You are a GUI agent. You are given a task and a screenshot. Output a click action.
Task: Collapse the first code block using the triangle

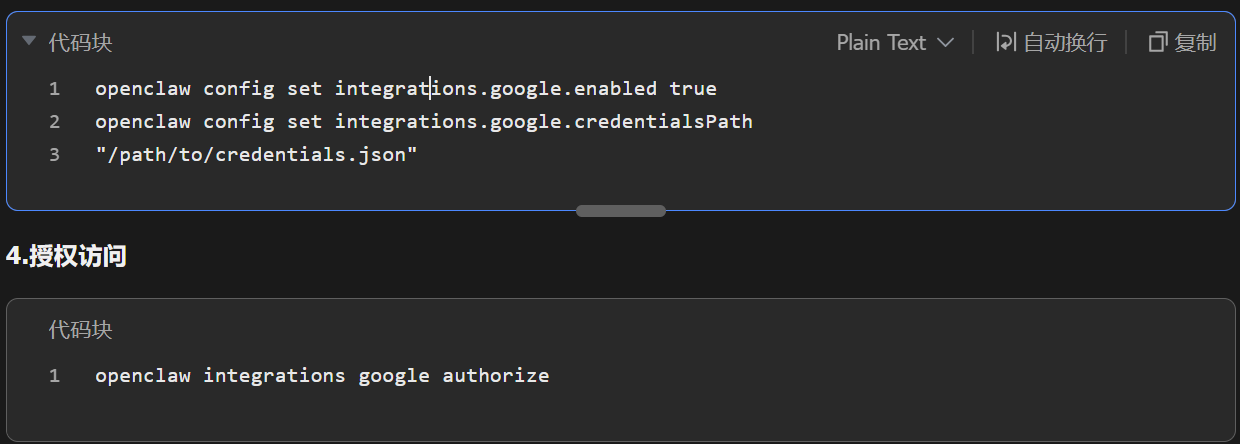(29, 41)
